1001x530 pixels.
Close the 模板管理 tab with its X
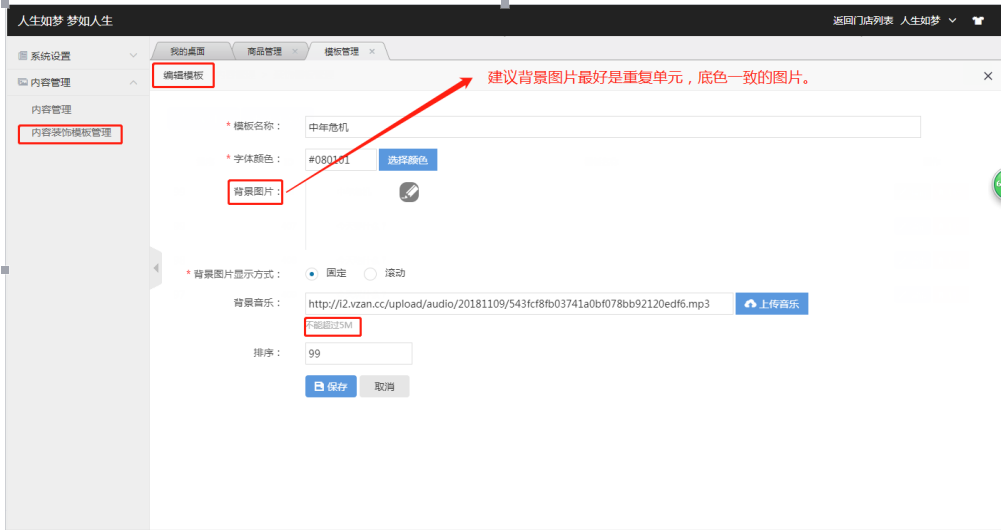(372, 51)
